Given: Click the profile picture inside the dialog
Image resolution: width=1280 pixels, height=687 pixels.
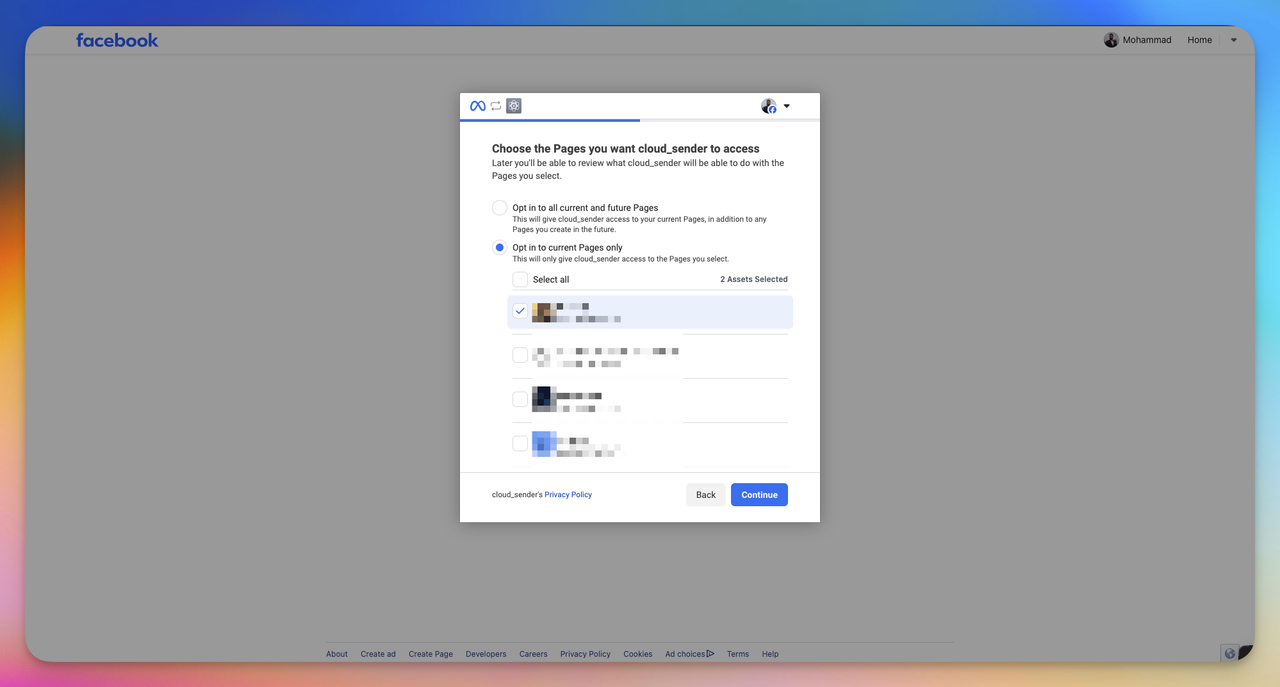Looking at the screenshot, I should [769, 106].
